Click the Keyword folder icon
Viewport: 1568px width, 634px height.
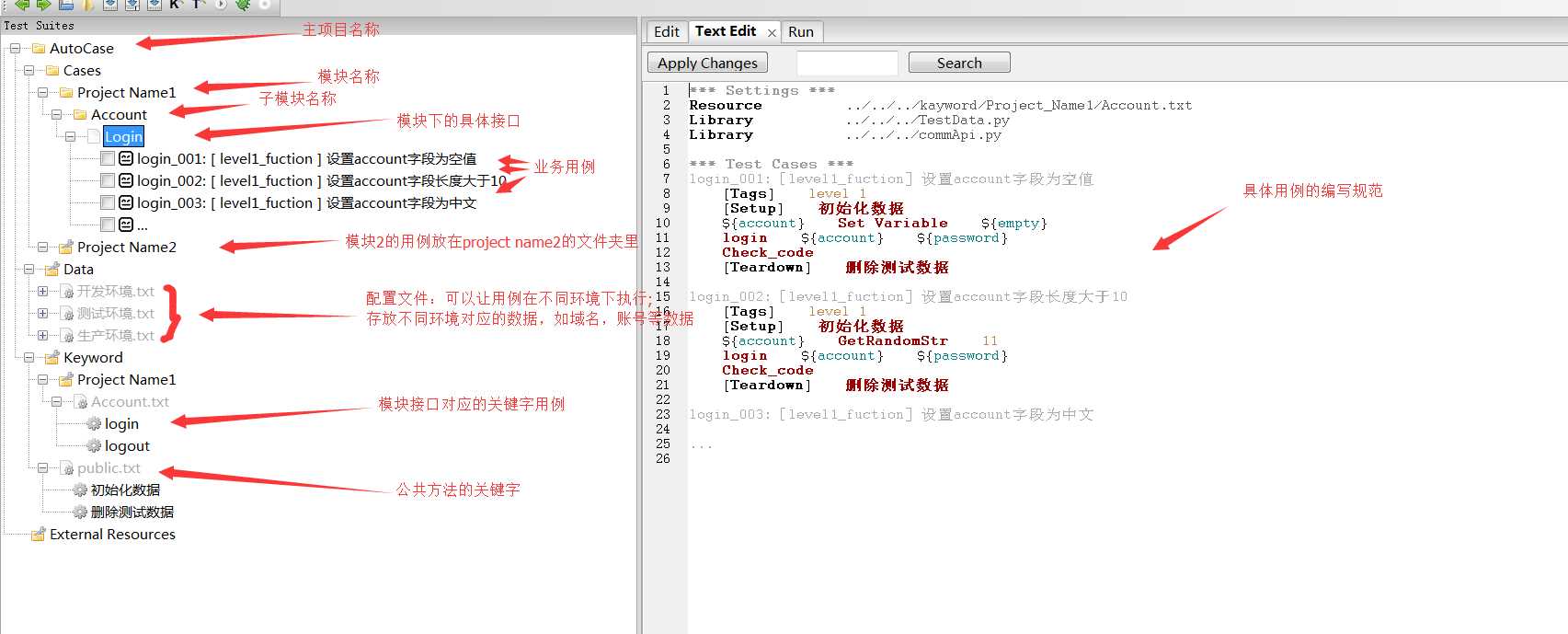[52, 357]
